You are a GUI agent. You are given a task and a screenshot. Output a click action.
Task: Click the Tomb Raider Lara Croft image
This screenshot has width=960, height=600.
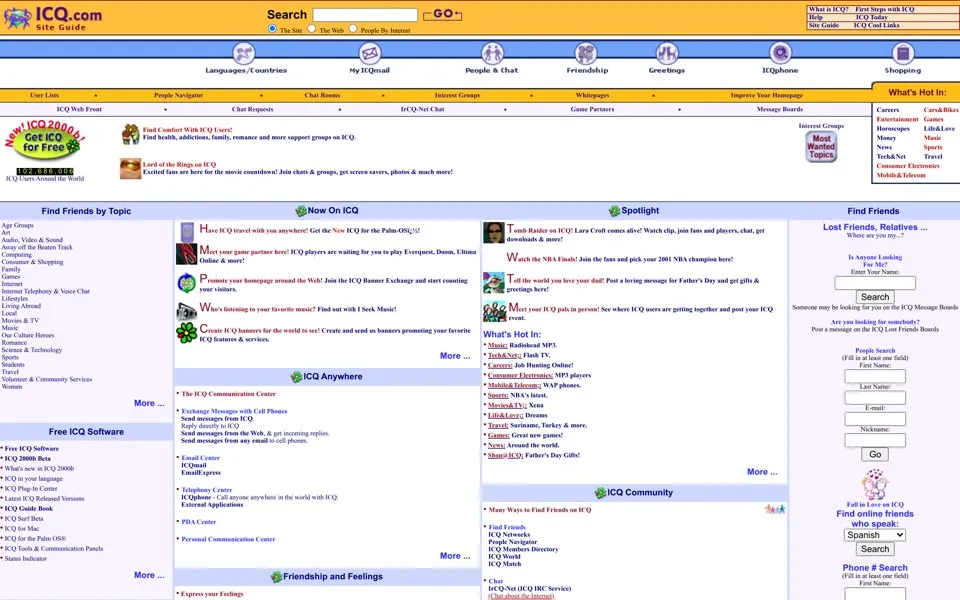point(493,233)
